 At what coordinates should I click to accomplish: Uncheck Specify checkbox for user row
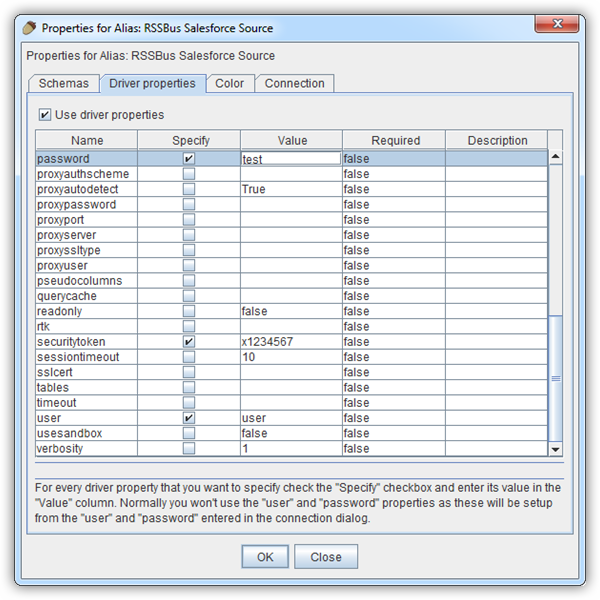coord(189,418)
